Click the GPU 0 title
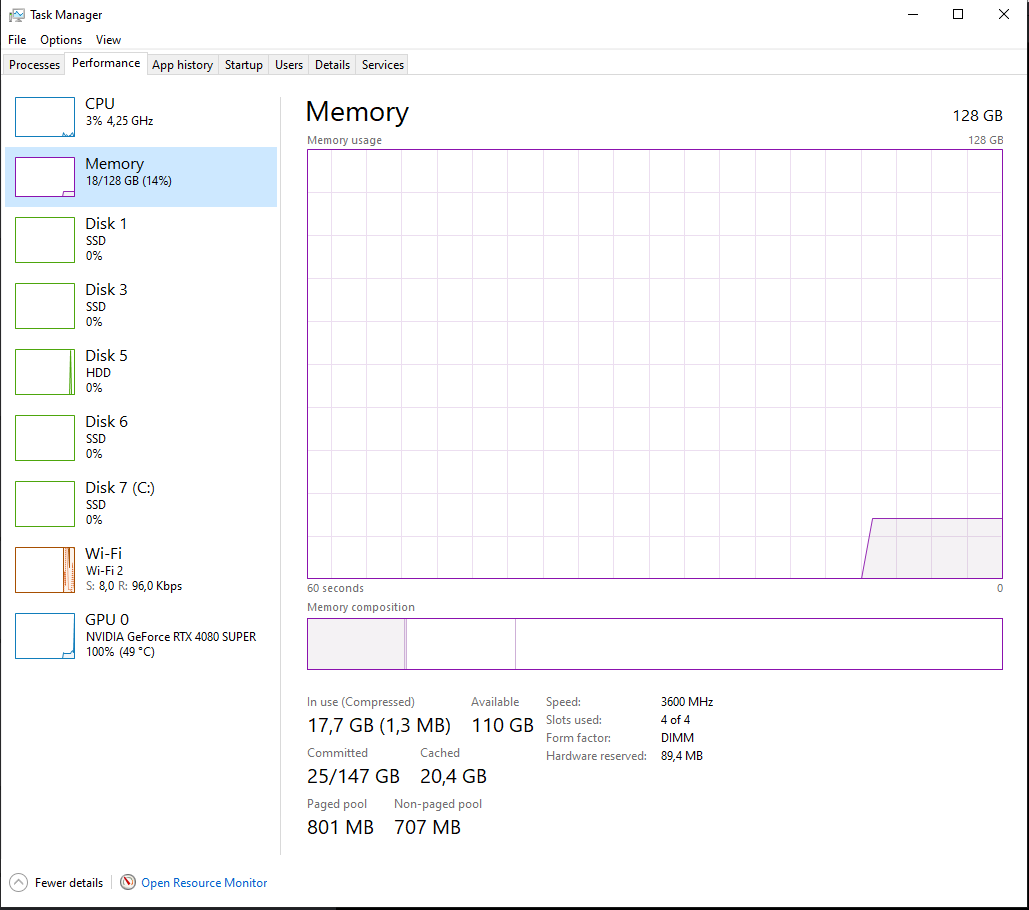Viewport: 1029px width, 910px height. tap(107, 620)
